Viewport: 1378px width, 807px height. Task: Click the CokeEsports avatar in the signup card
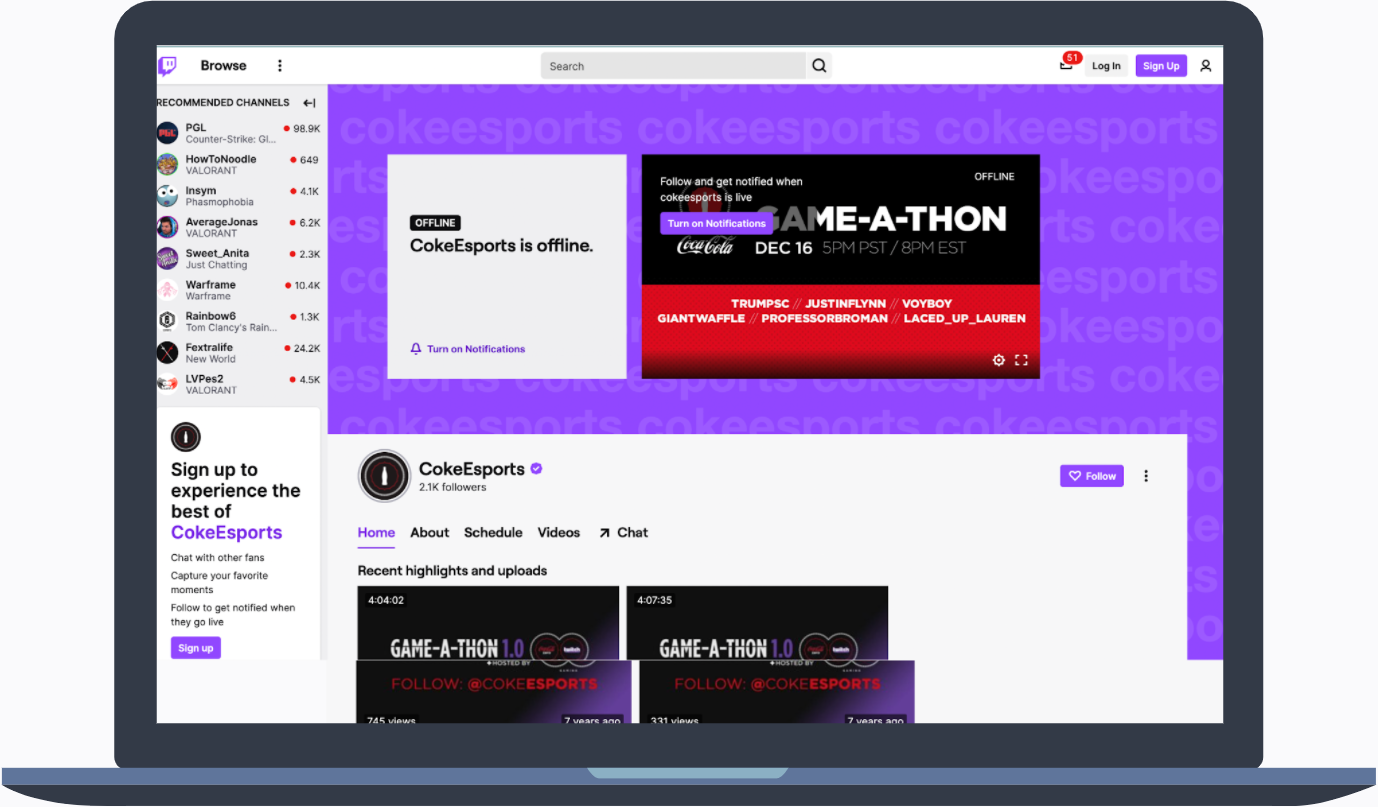click(x=186, y=437)
